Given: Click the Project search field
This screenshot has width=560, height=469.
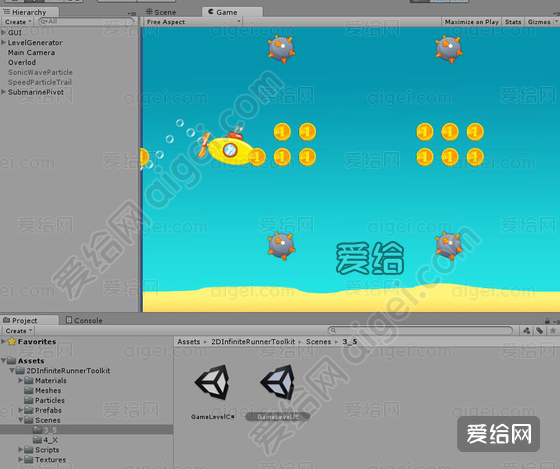Looking at the screenshot, I should click(x=420, y=331).
